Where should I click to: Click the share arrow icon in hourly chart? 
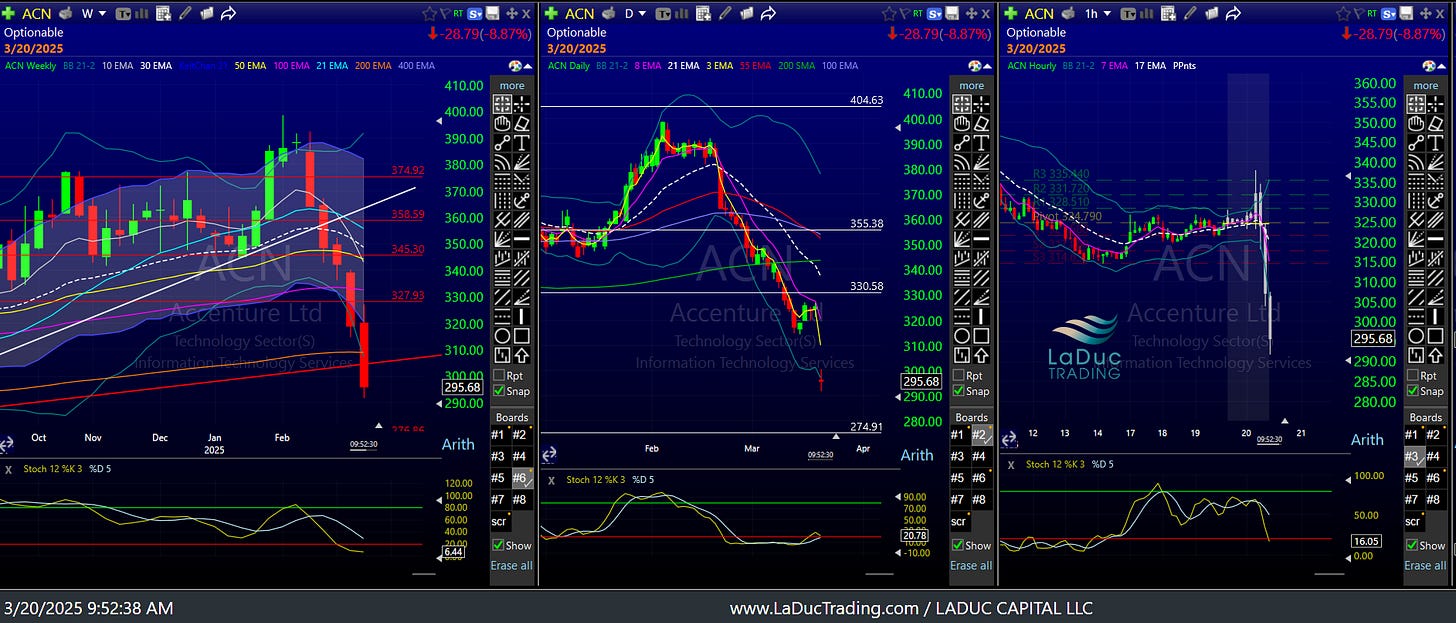[x=1233, y=13]
